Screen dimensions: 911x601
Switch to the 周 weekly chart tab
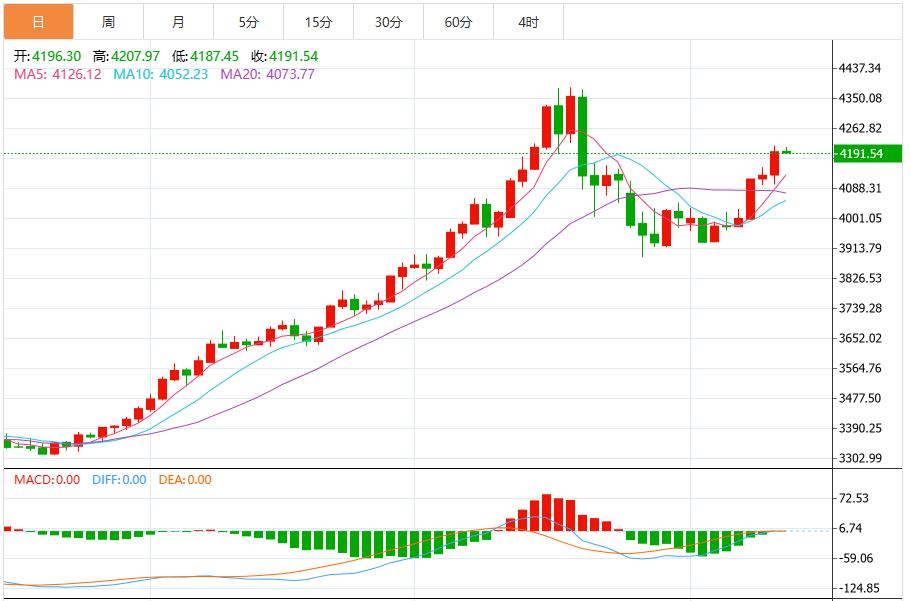(108, 18)
